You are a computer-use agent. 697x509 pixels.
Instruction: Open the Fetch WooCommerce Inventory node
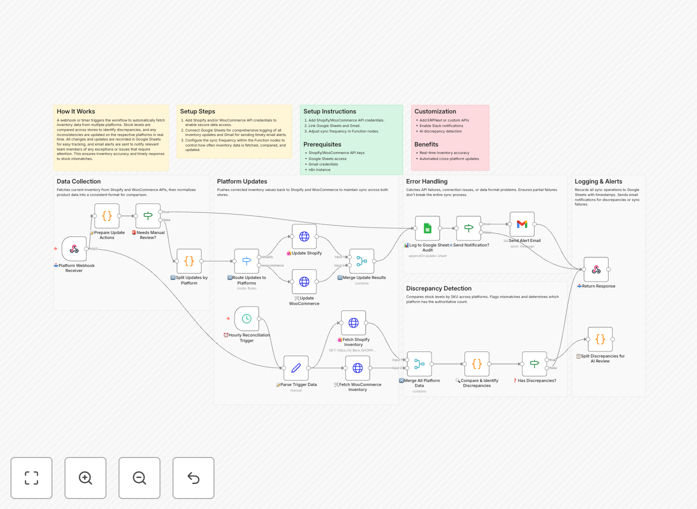357,368
